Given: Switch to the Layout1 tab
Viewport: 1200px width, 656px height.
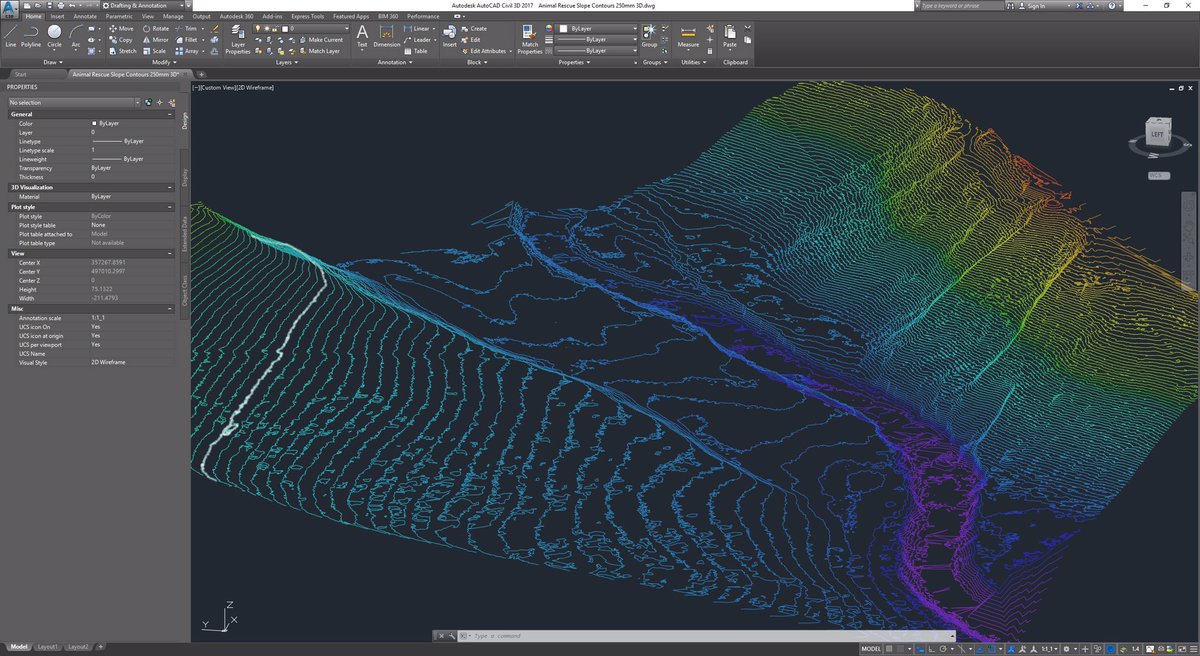Looking at the screenshot, I should click(48, 647).
